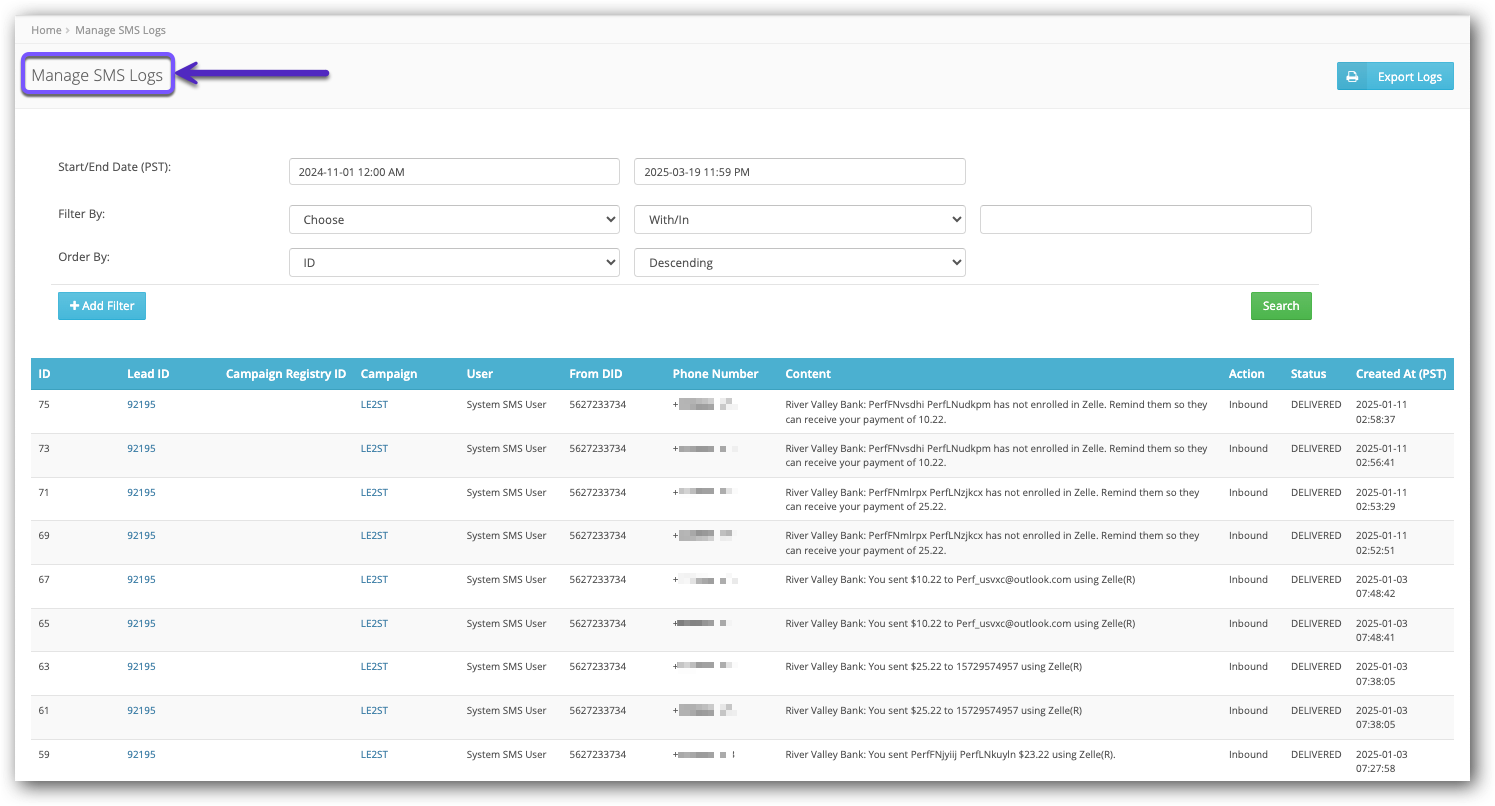Click timestamp 2025-01-03 07:48:42
The height and width of the screenshot is (806, 1495).
(x=1382, y=587)
